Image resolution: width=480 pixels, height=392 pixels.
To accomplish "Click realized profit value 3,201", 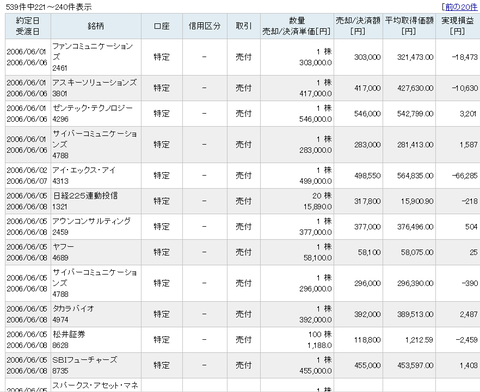I will click(x=468, y=114).
